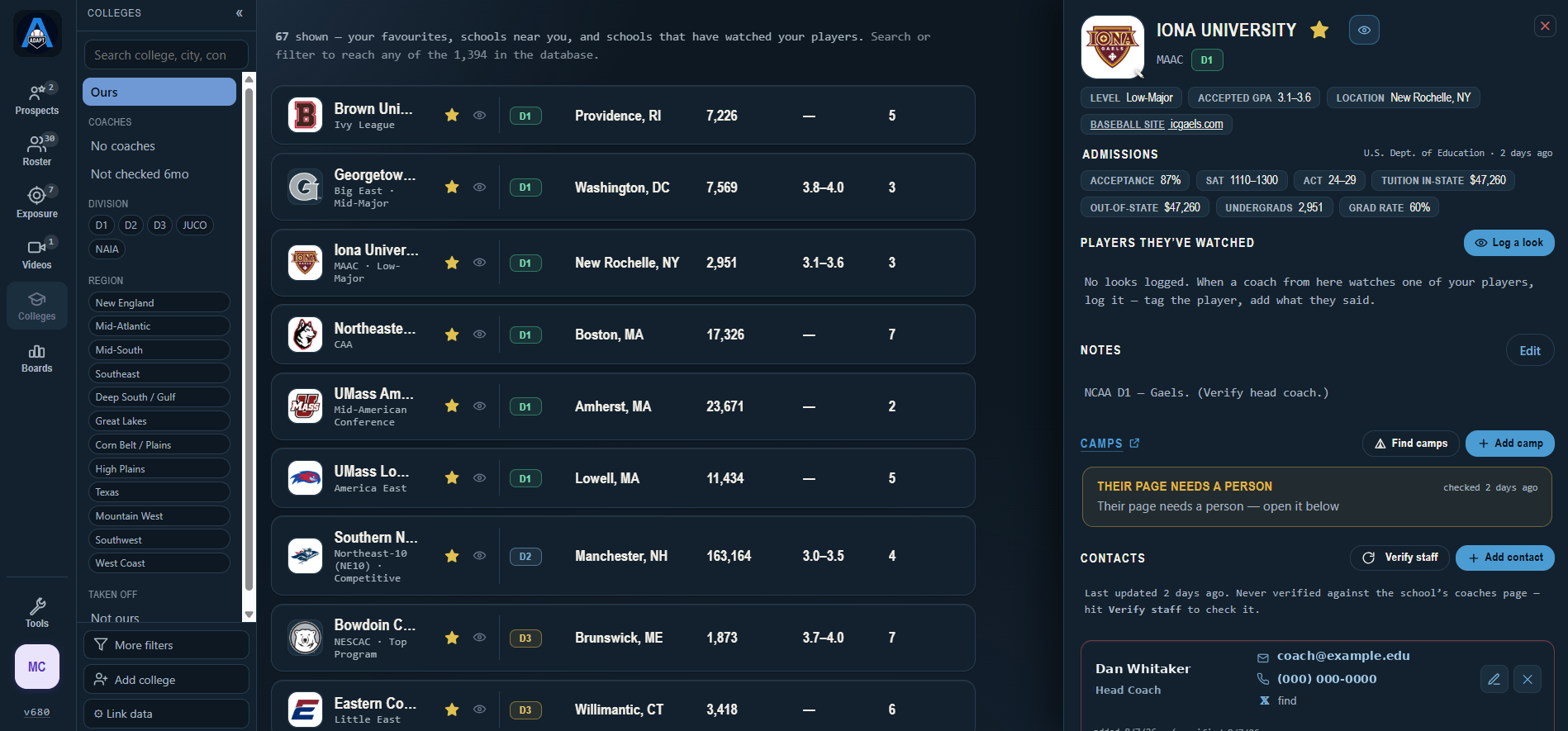This screenshot has height=731, width=1568.
Task: Filter by West Coast region
Action: click(x=159, y=563)
